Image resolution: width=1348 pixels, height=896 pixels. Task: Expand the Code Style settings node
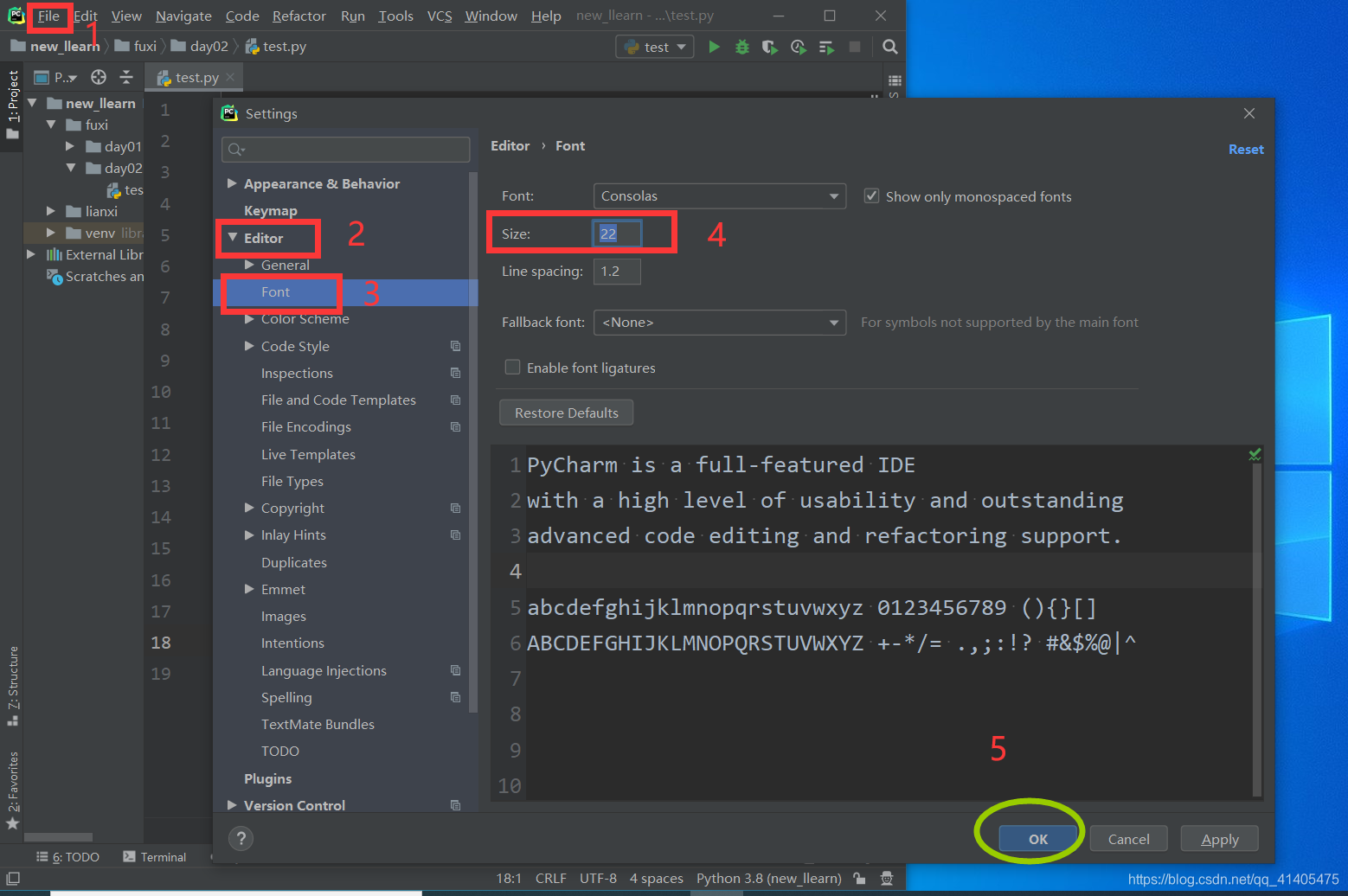(x=249, y=346)
